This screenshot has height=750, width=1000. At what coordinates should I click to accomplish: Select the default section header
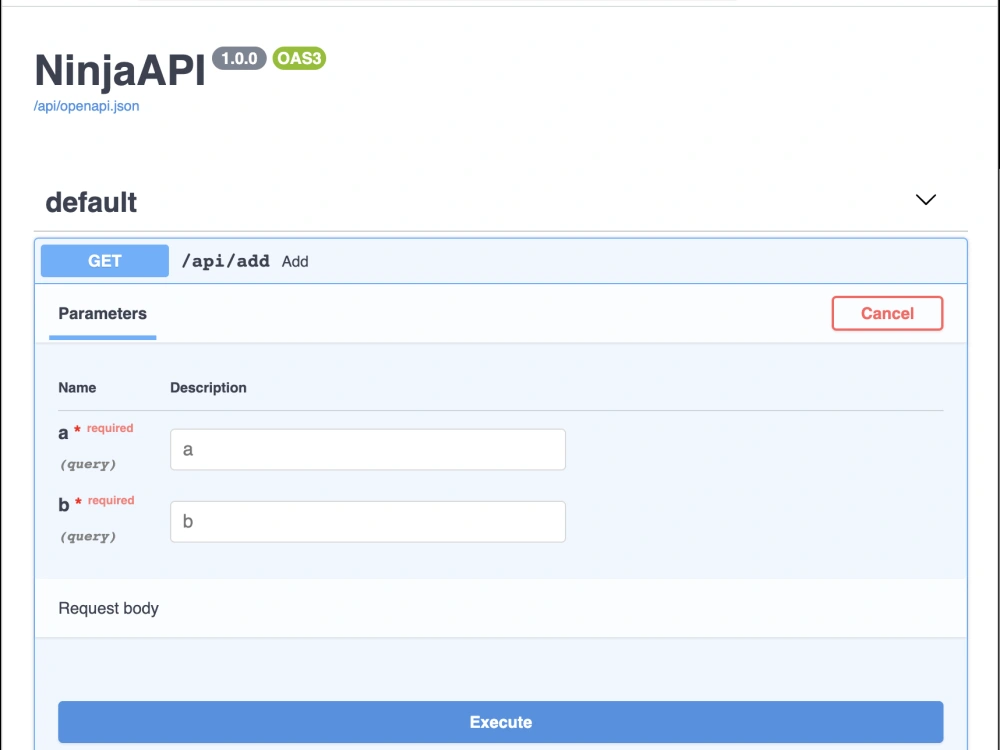click(x=90, y=202)
